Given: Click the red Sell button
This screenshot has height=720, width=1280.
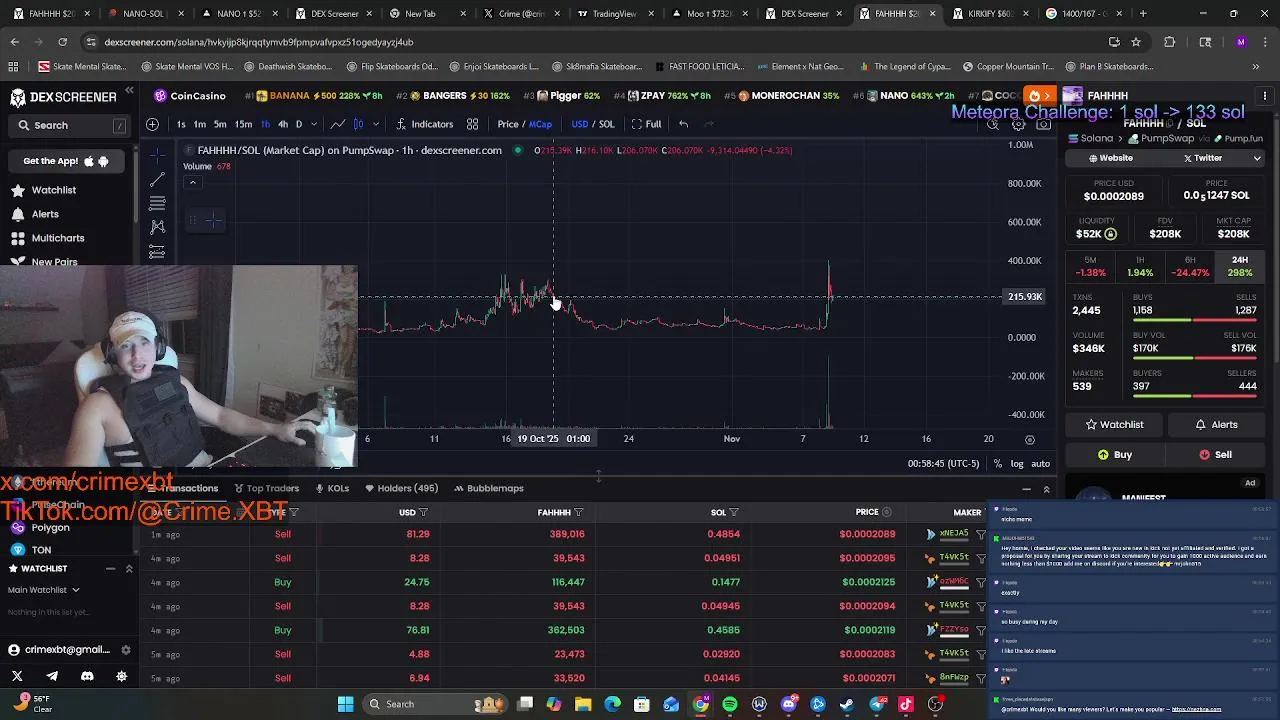Looking at the screenshot, I should tap(1217, 454).
